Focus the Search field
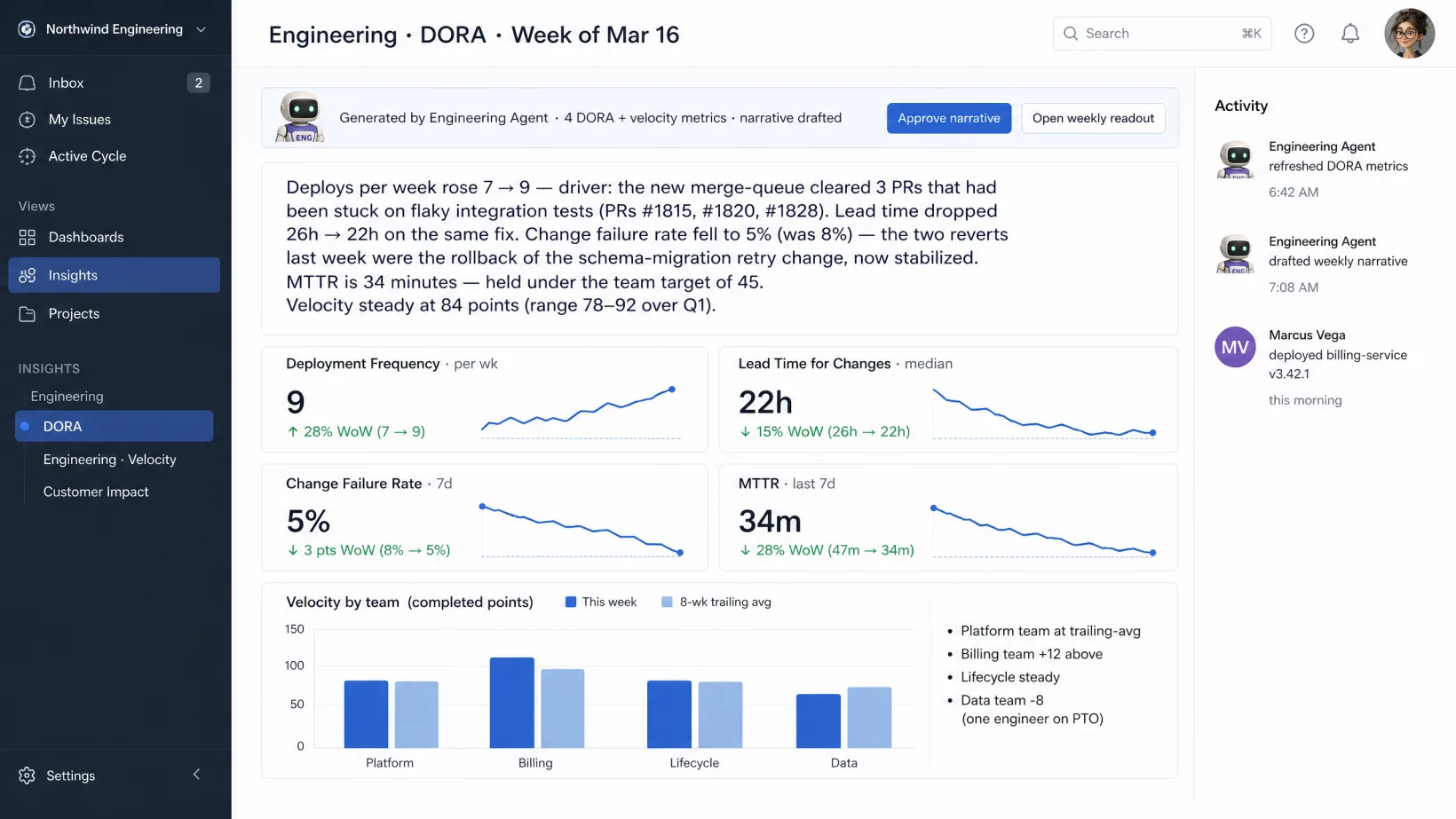 [1162, 34]
